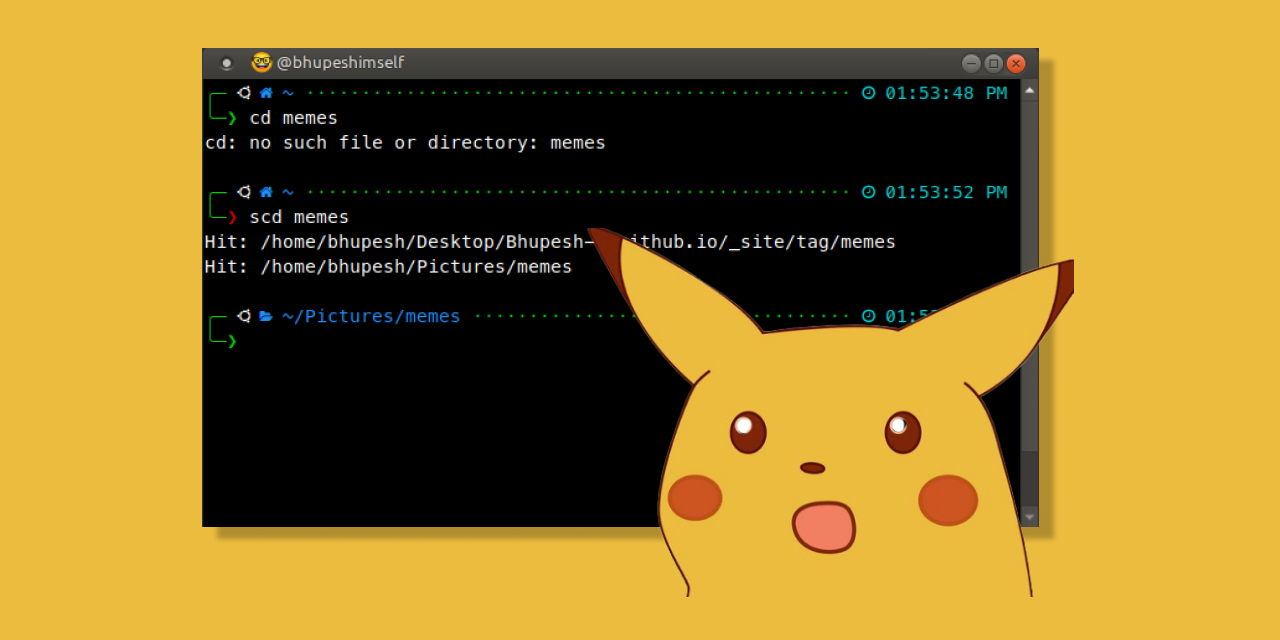Screen dimensions: 1280x640
Task: Click the '01:53:48 PM' timestamp
Action: (x=946, y=93)
